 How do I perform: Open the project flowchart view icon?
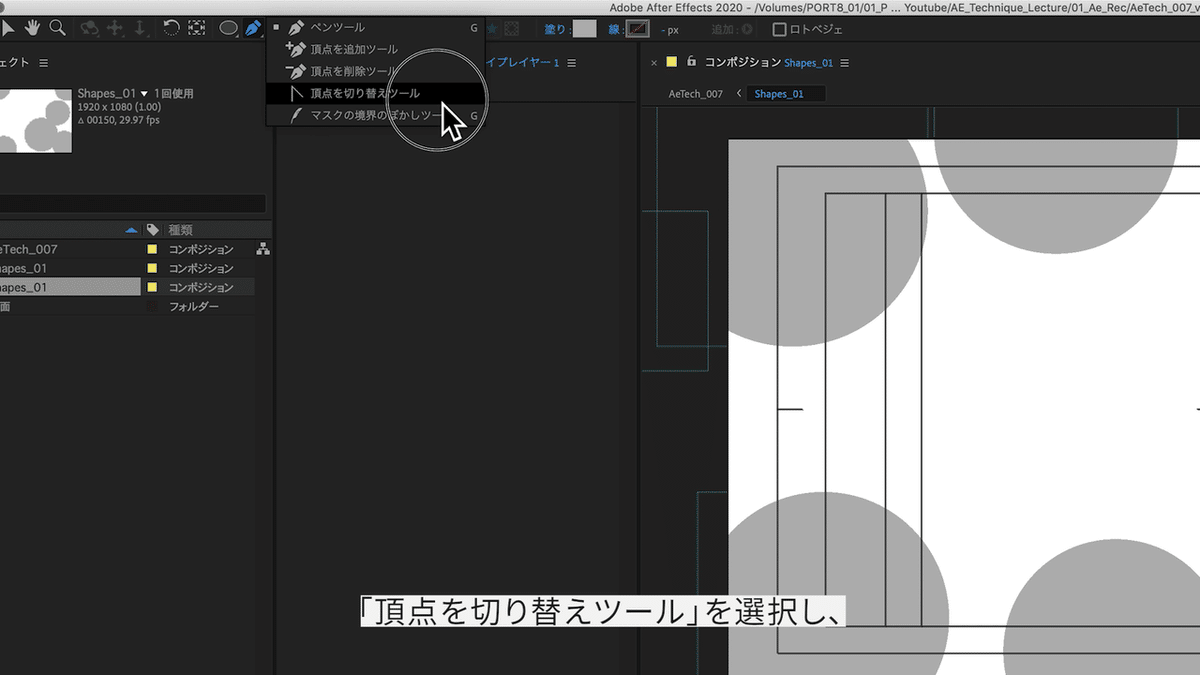coord(263,249)
